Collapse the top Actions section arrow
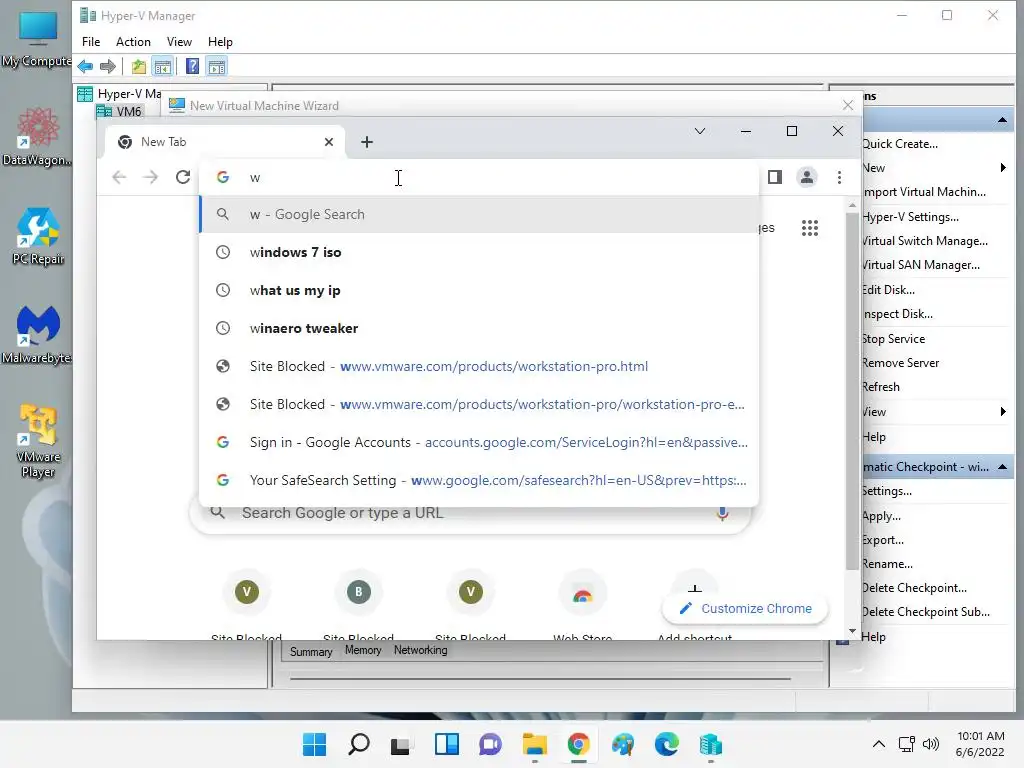This screenshot has height=768, width=1024. click(x=1002, y=120)
